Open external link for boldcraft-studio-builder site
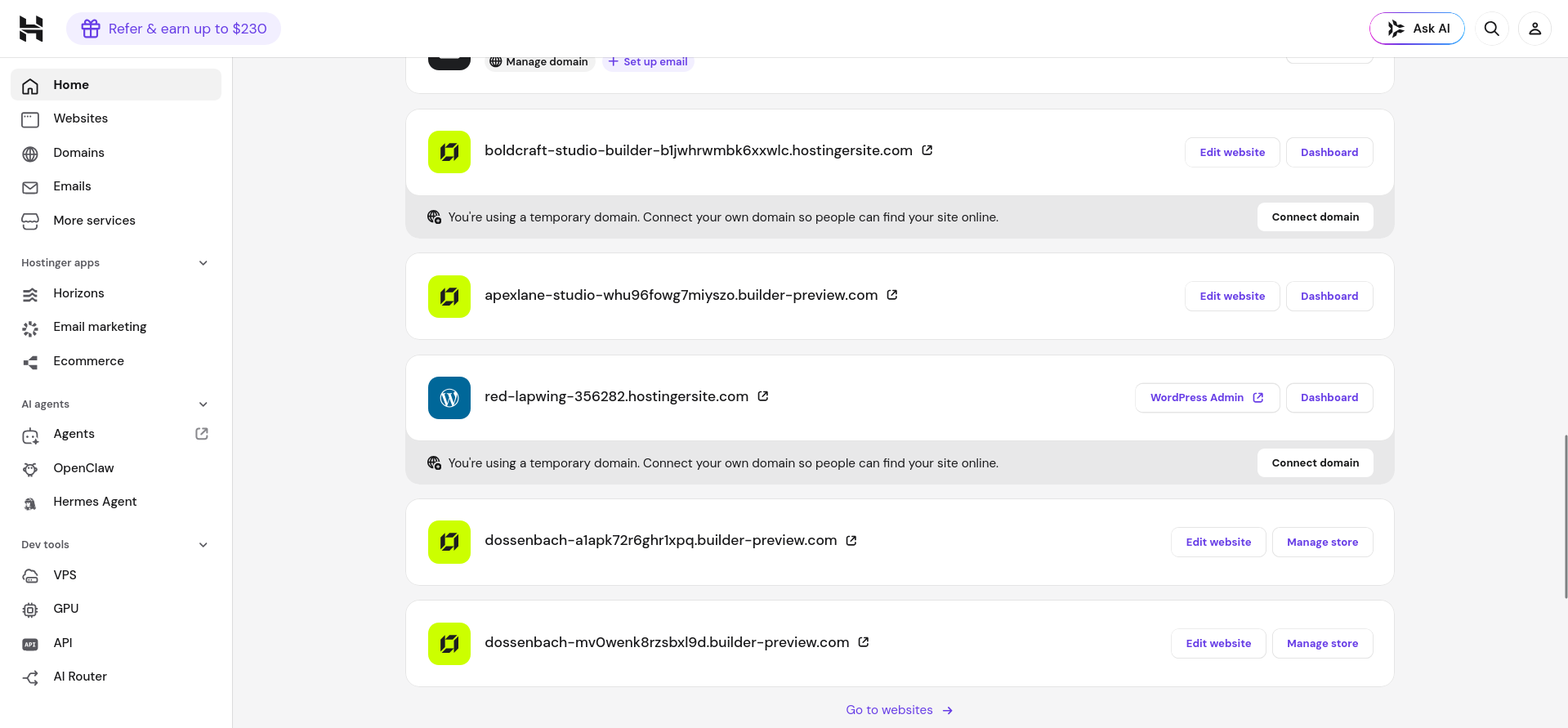This screenshot has width=1568, height=728. (x=927, y=150)
